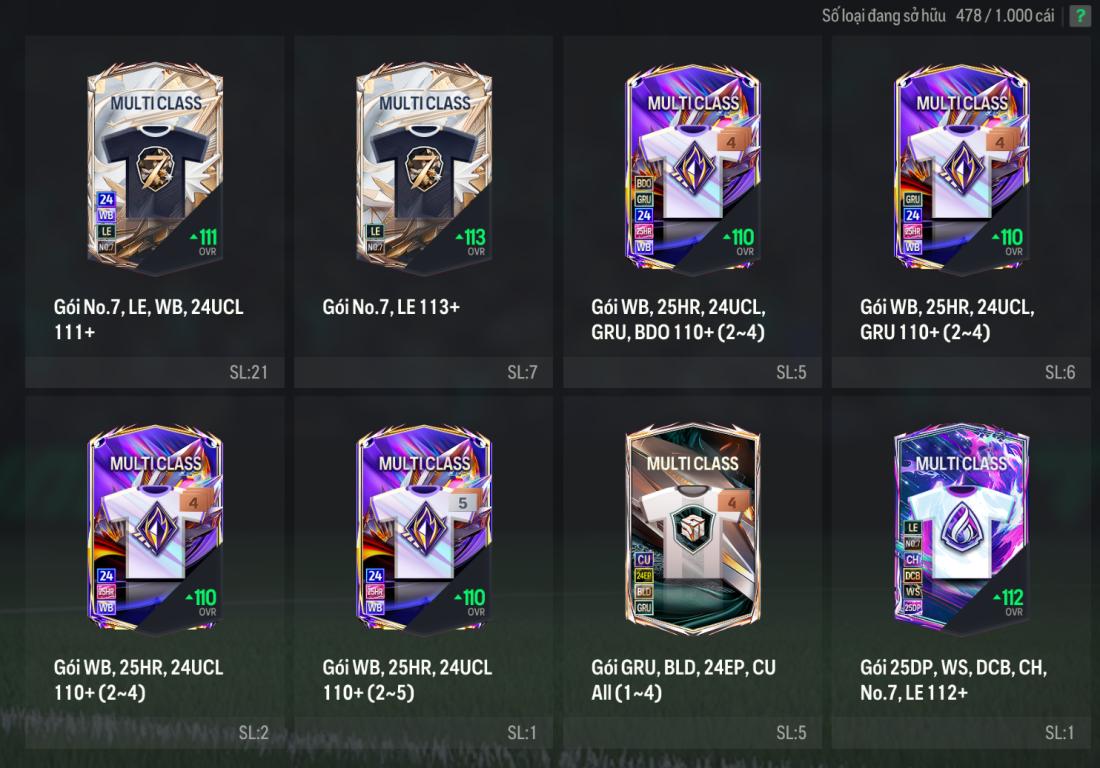The height and width of the screenshot is (768, 1100).
Task: Click the SL:21 quantity label
Action: tap(249, 372)
